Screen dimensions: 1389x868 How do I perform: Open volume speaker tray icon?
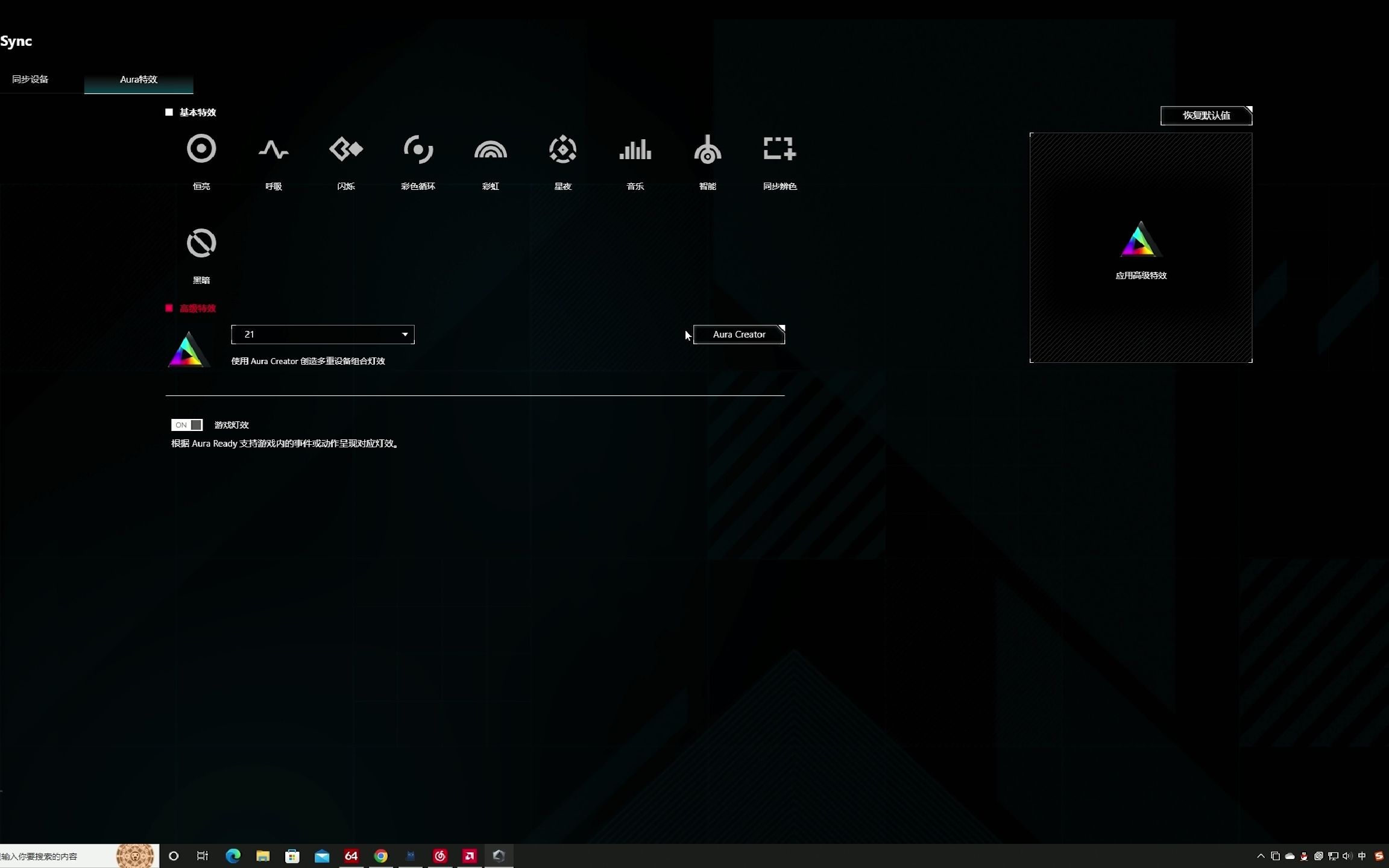pyautogui.click(x=1347, y=856)
